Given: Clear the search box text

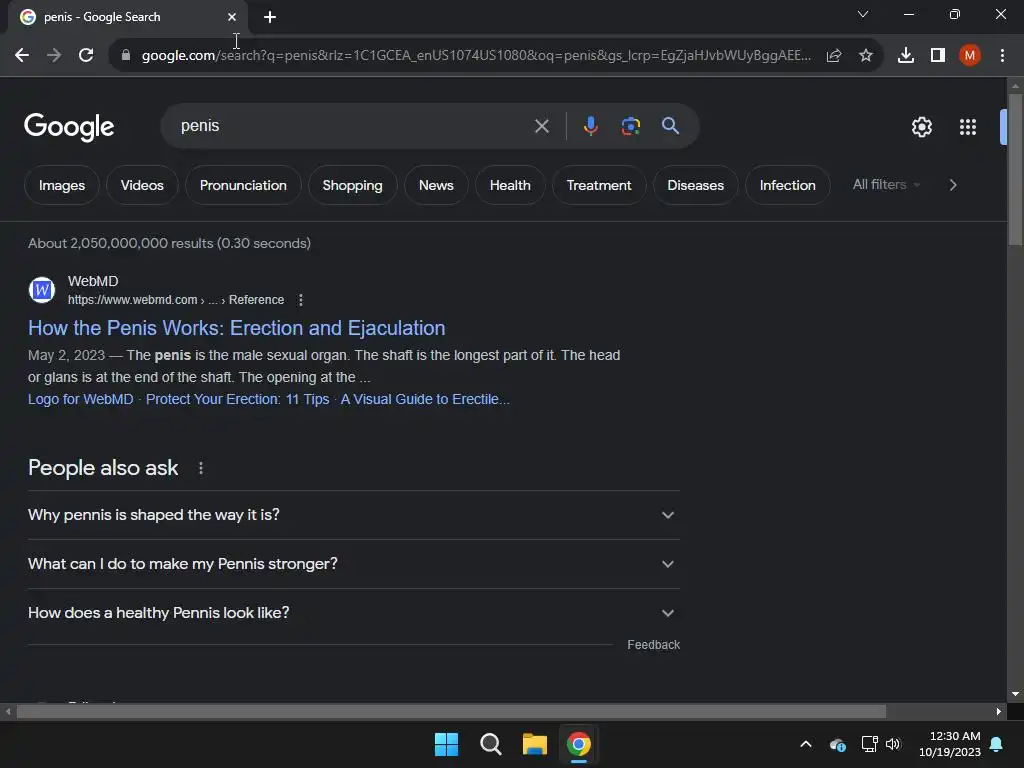Looking at the screenshot, I should pyautogui.click(x=541, y=126).
